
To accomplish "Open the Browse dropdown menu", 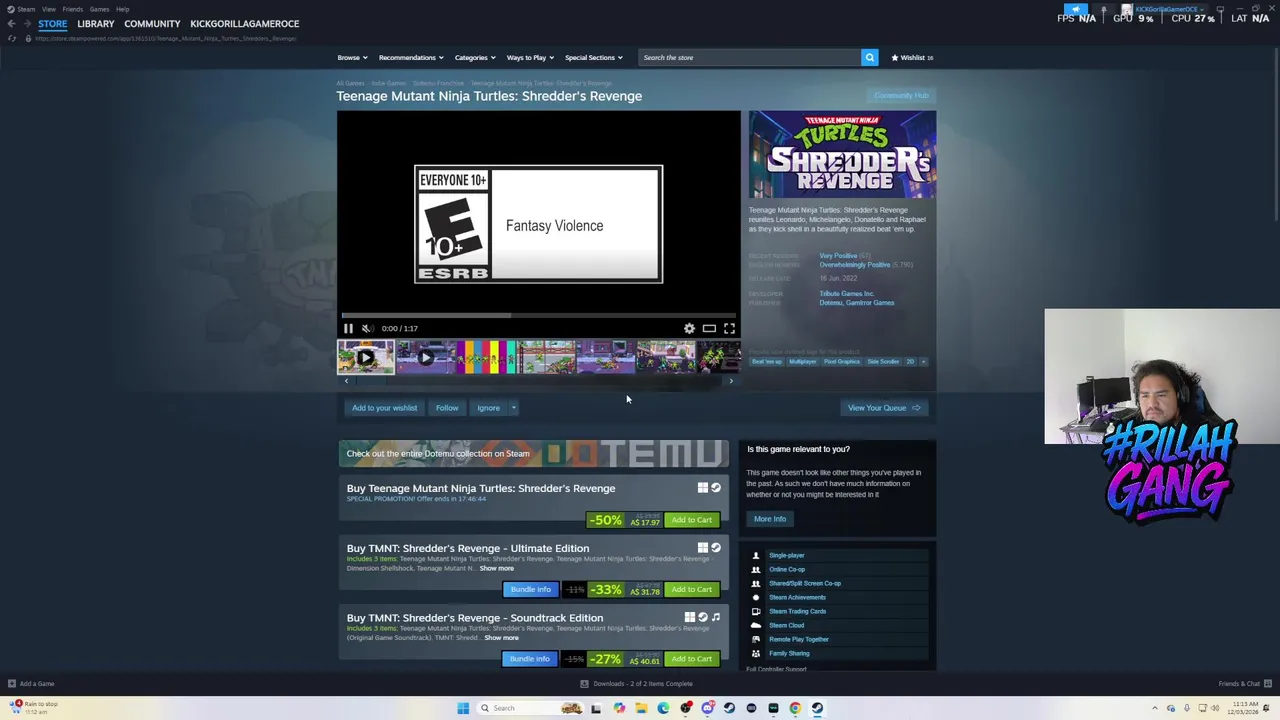I will point(352,57).
